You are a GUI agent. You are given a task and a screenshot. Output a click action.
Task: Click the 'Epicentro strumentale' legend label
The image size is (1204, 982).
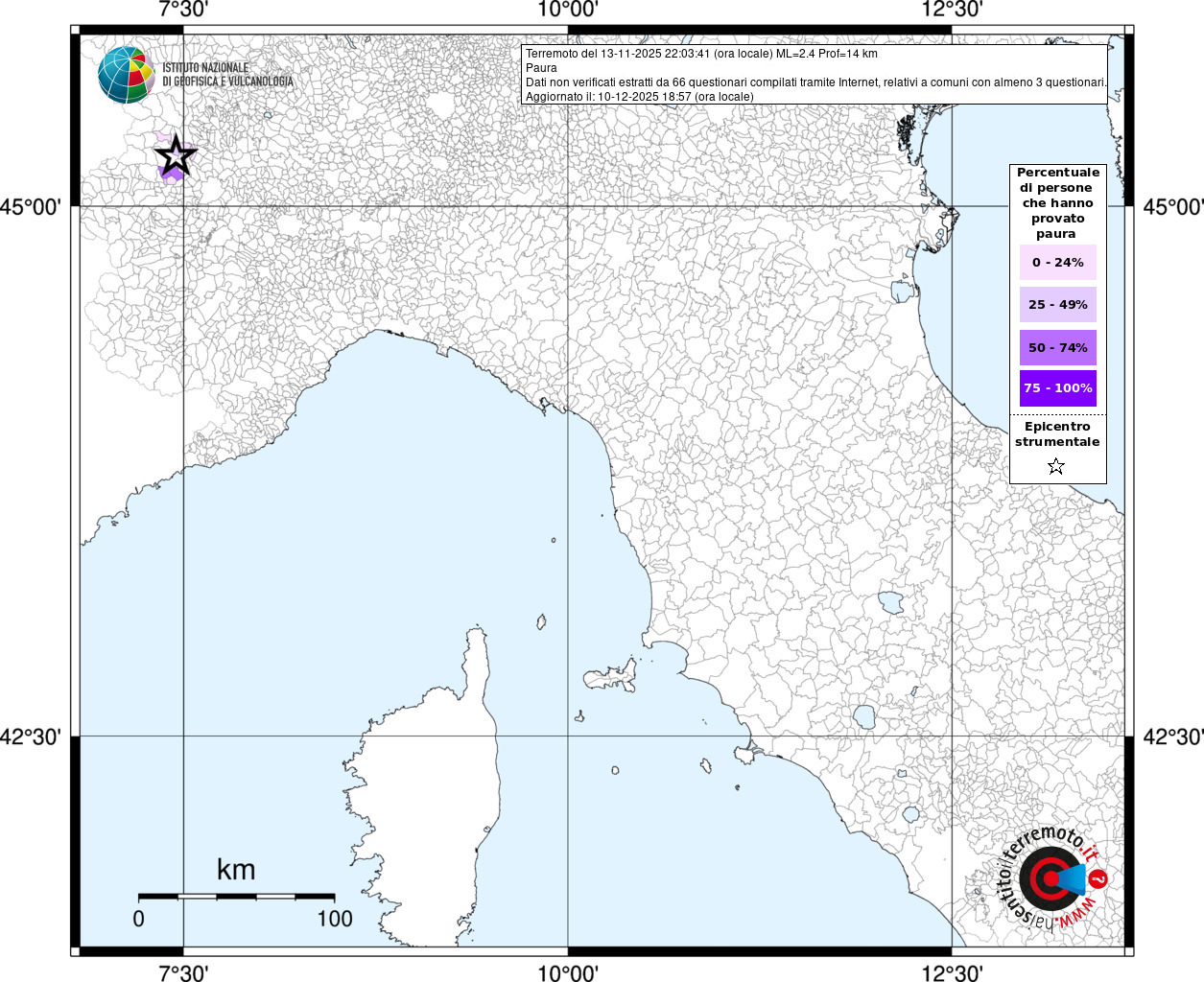point(1057,434)
